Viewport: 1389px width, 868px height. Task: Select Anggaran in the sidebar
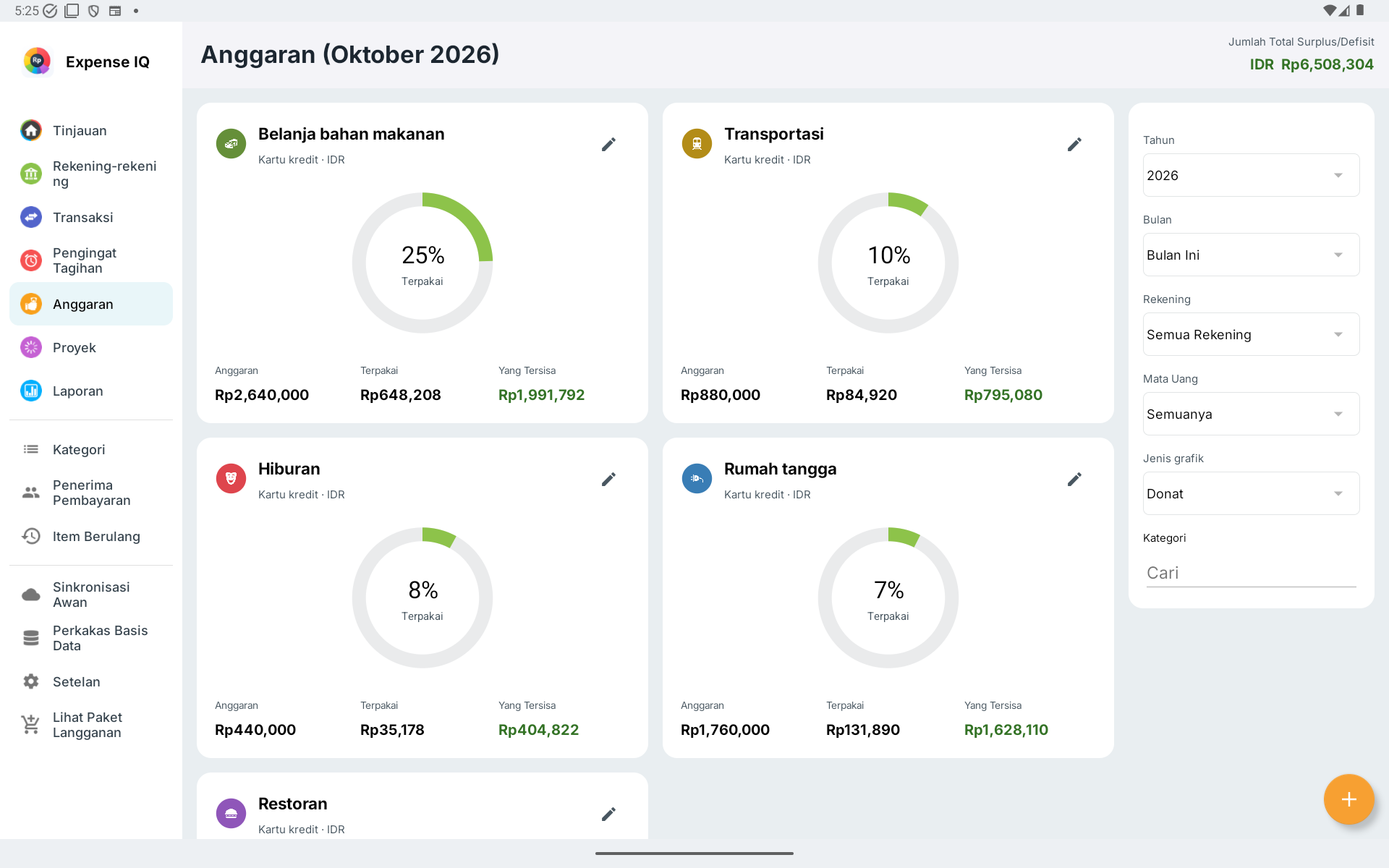(91, 305)
